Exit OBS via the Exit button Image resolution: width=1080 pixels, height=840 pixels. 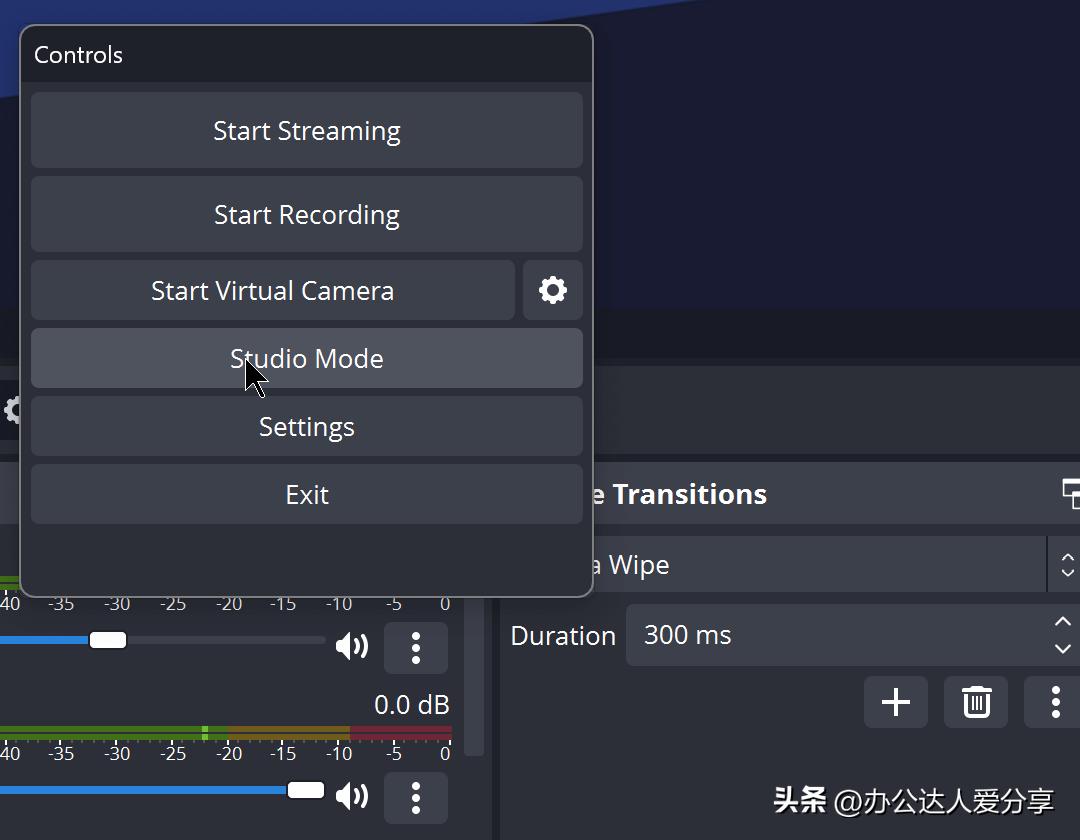coord(306,495)
